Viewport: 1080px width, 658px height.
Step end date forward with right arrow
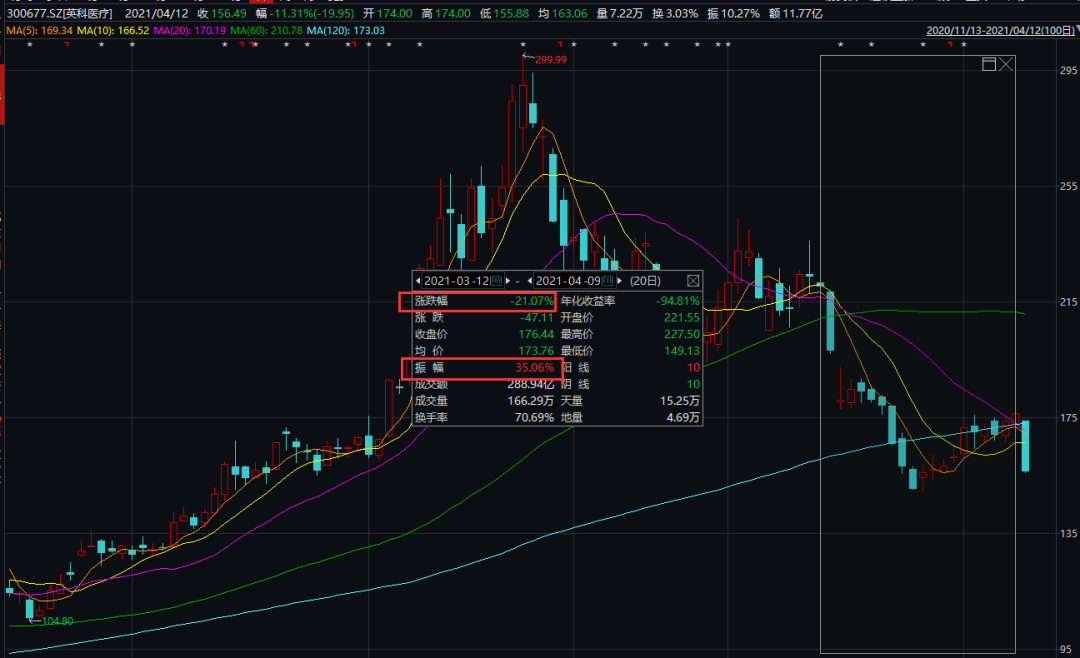(x=621, y=281)
